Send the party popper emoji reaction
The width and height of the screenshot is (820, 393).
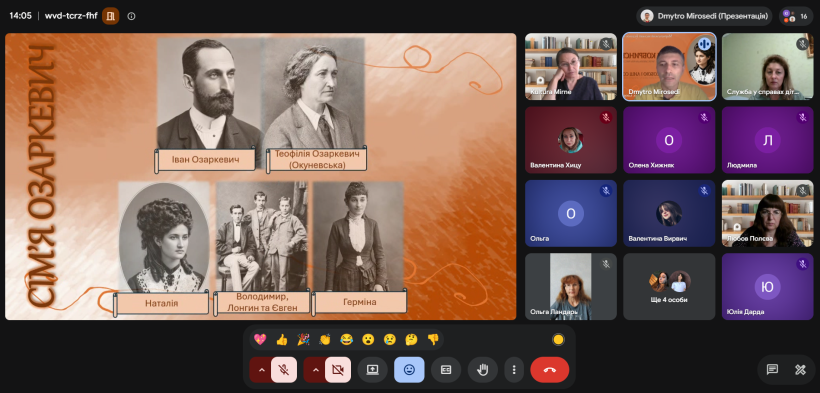pos(303,340)
